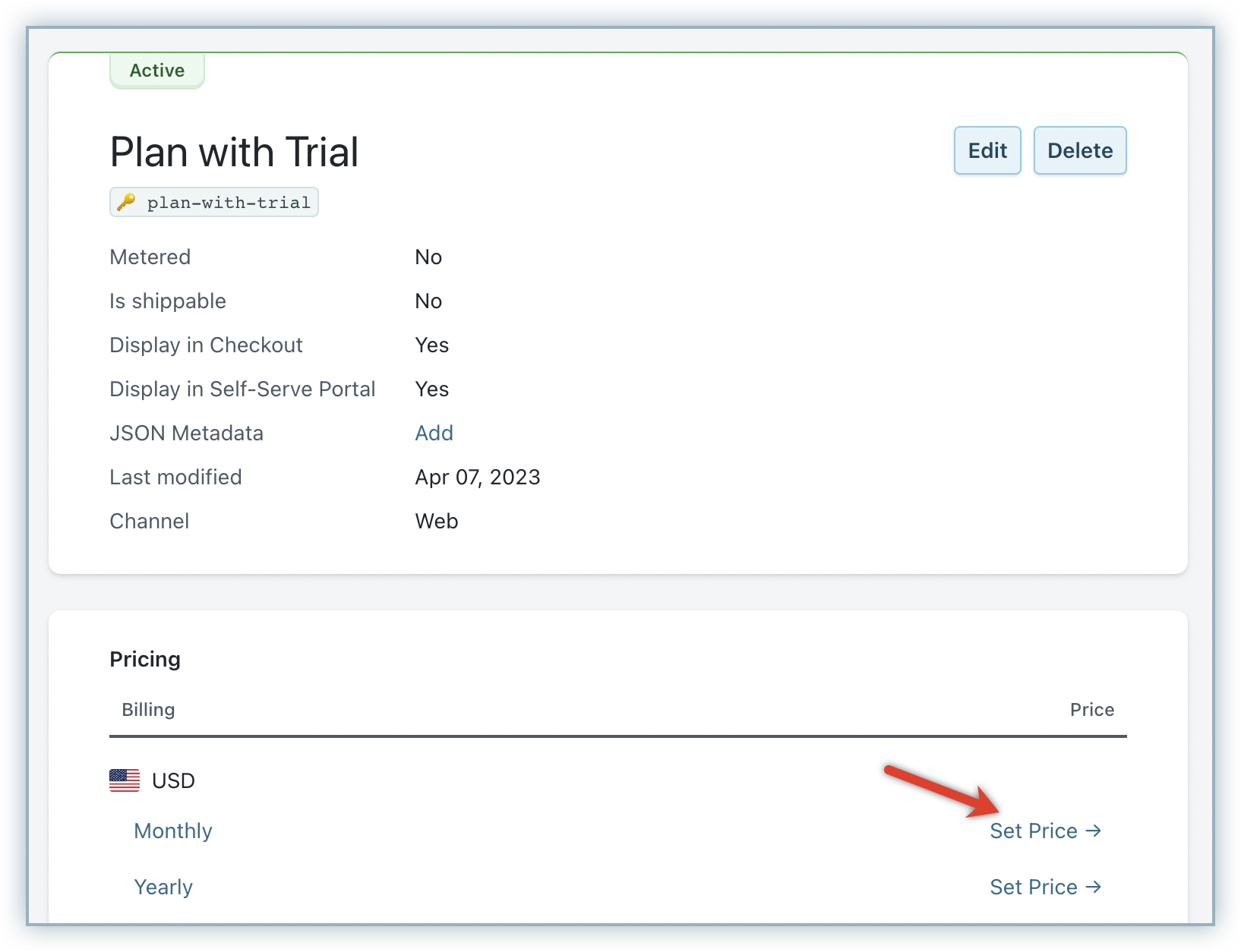The width and height of the screenshot is (1241, 952).
Task: Select the plan-with-trial ID text
Action: coord(229,203)
